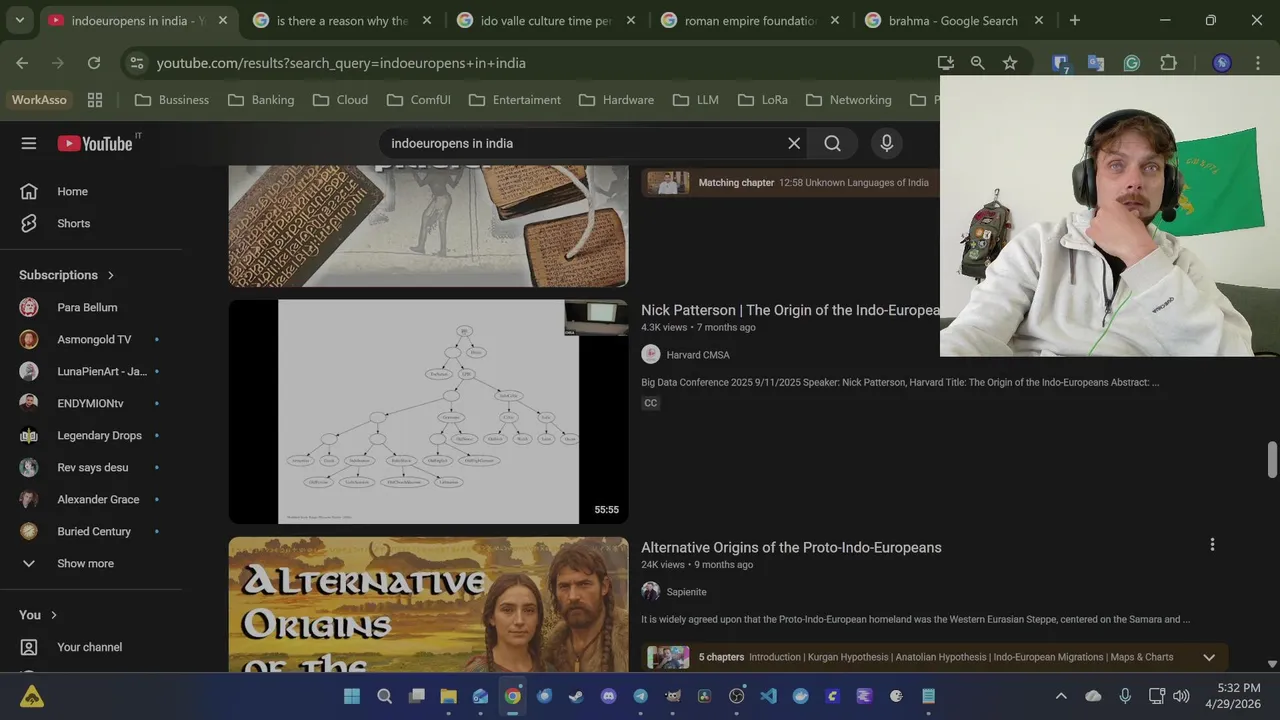This screenshot has width=1280, height=720.
Task: Close the 'brahma - Google Search' tab
Action: point(1039,20)
